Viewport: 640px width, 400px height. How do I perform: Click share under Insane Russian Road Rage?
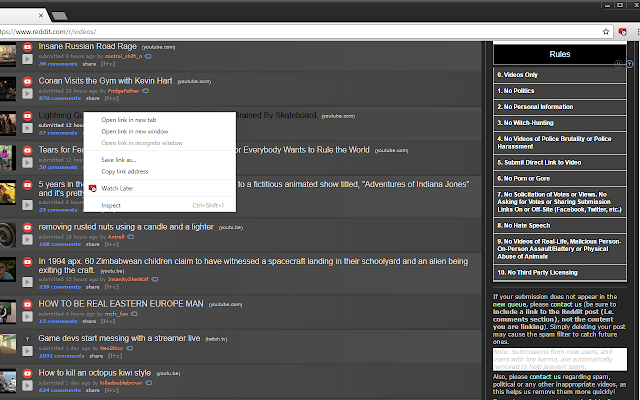click(x=89, y=64)
